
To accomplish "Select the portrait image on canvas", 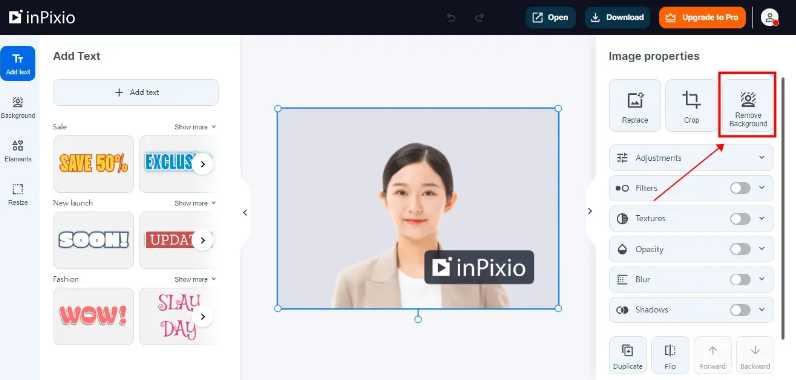I will point(418,208).
